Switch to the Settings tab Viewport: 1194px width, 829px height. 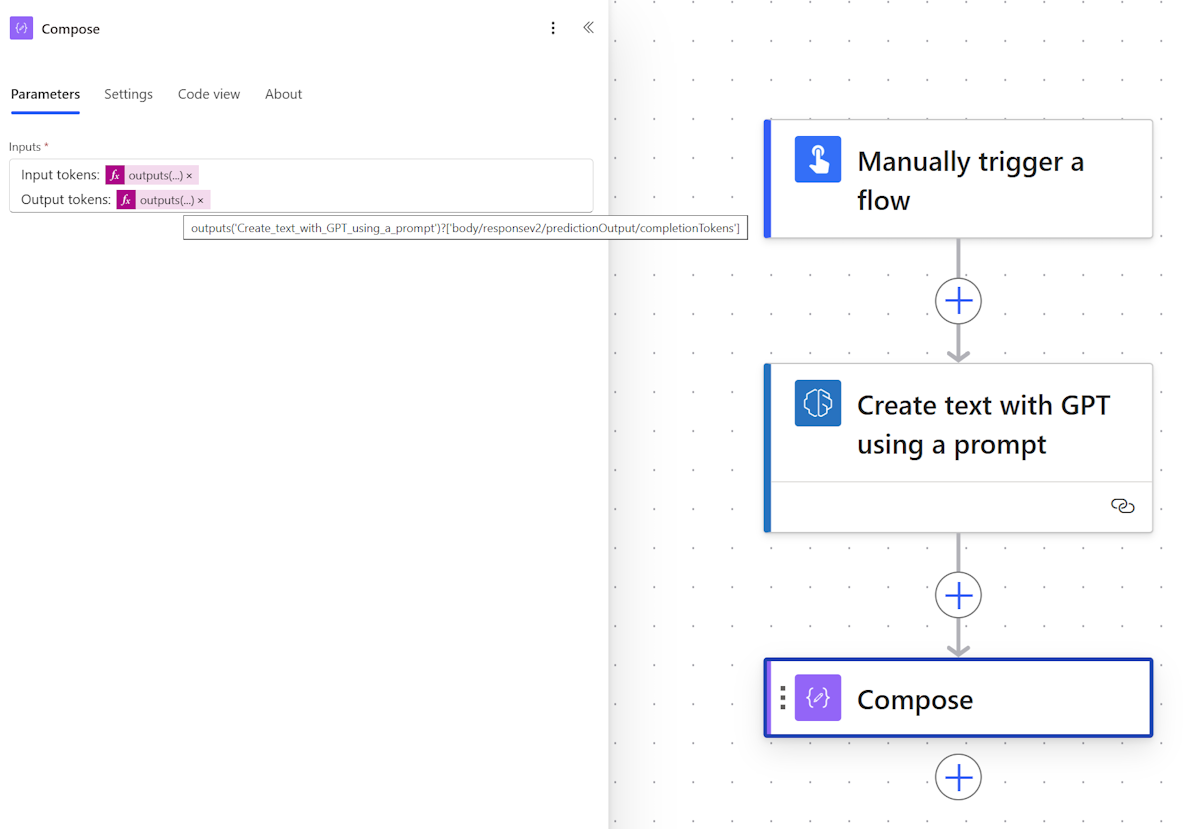point(128,94)
